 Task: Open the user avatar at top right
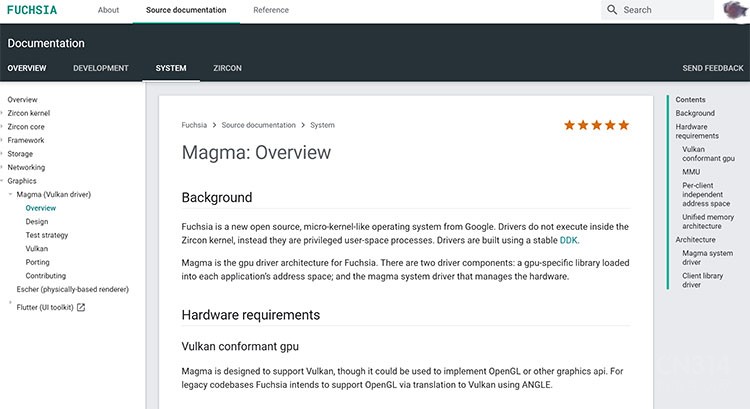(735, 10)
